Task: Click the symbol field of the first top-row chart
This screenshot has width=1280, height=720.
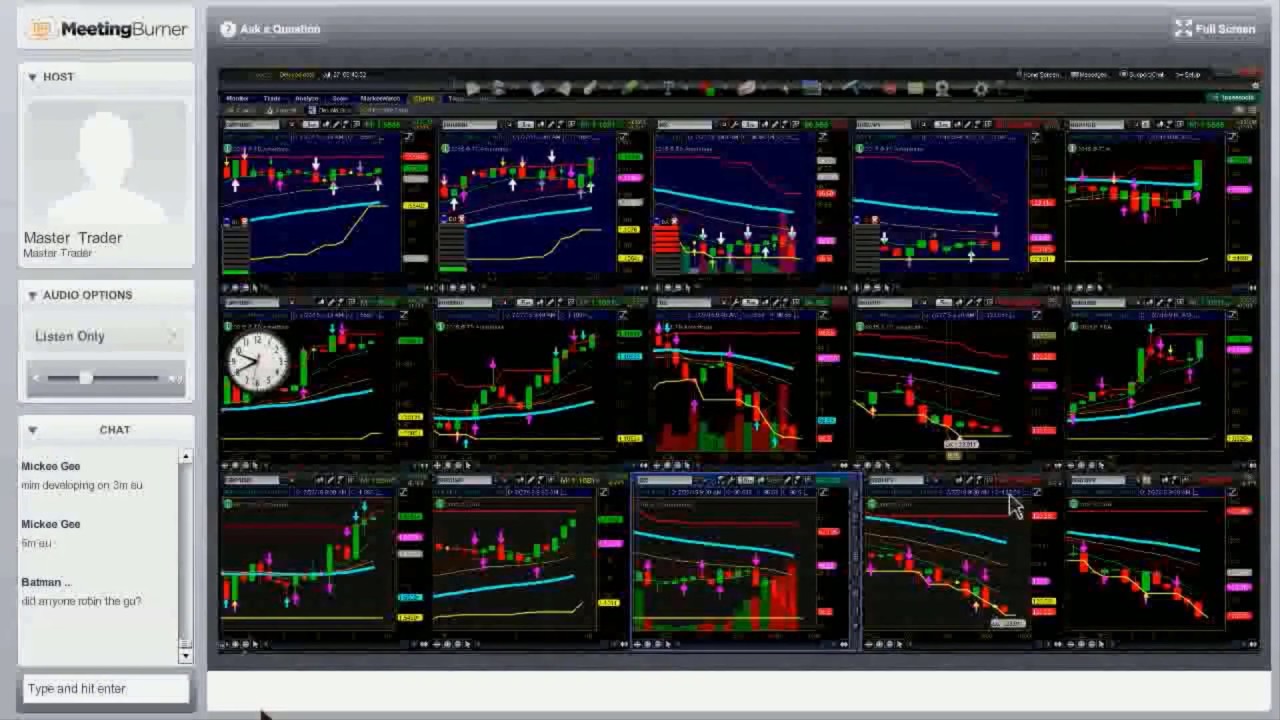Action: point(252,124)
